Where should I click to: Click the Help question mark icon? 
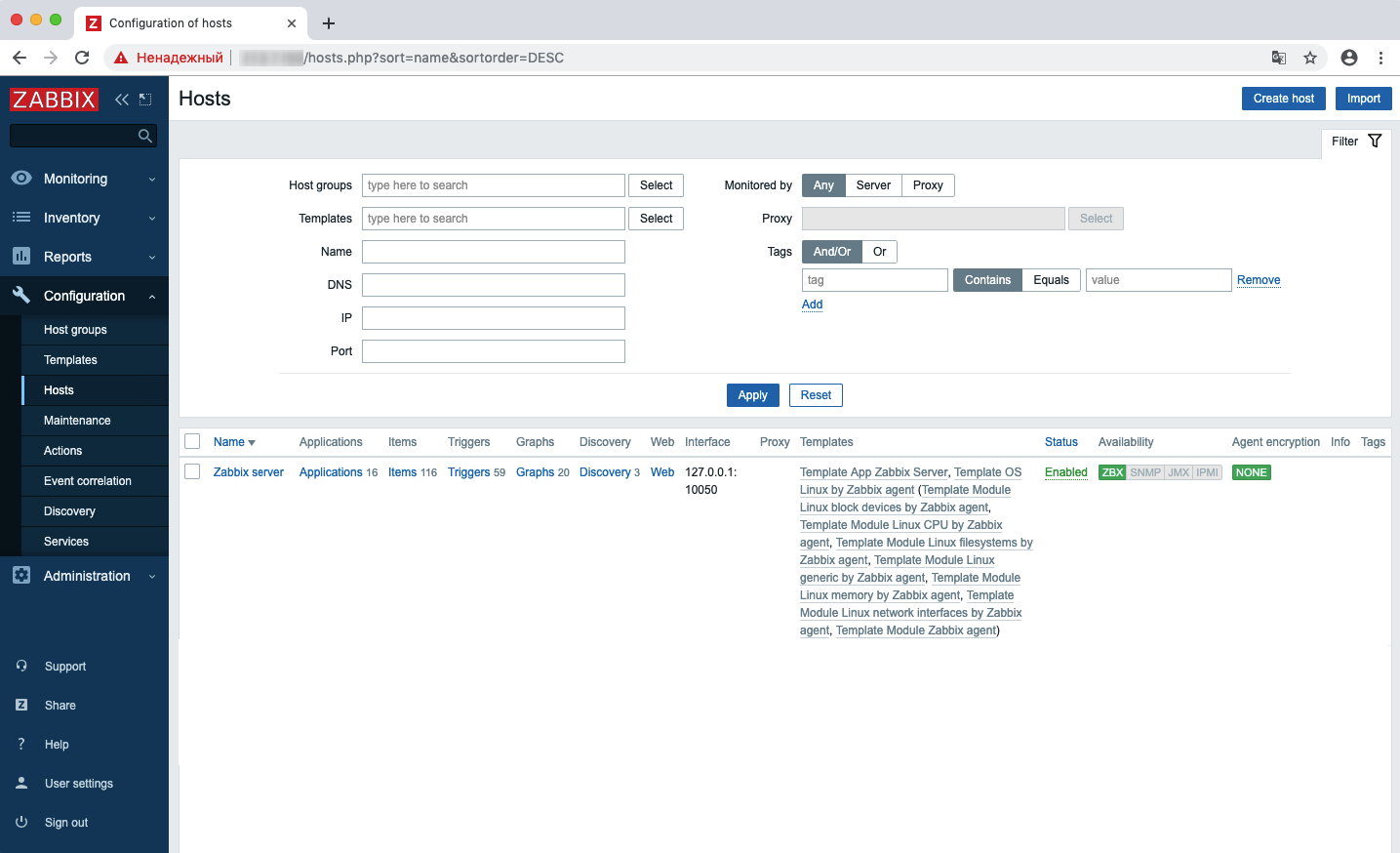[x=21, y=744]
